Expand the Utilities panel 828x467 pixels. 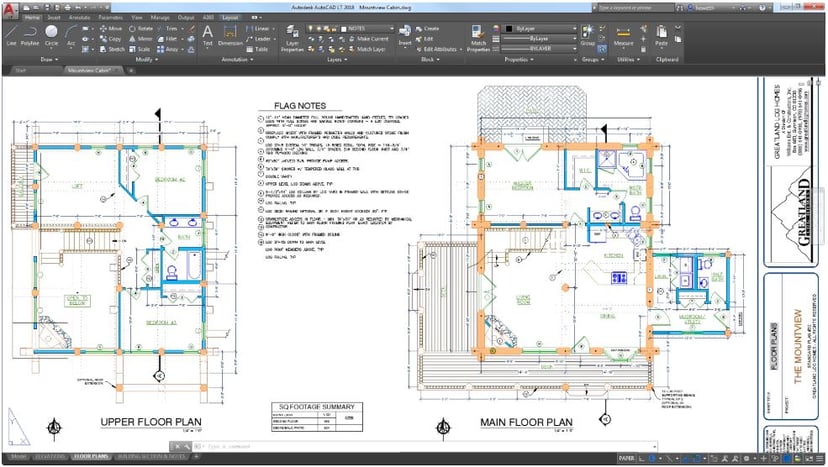tap(628, 60)
